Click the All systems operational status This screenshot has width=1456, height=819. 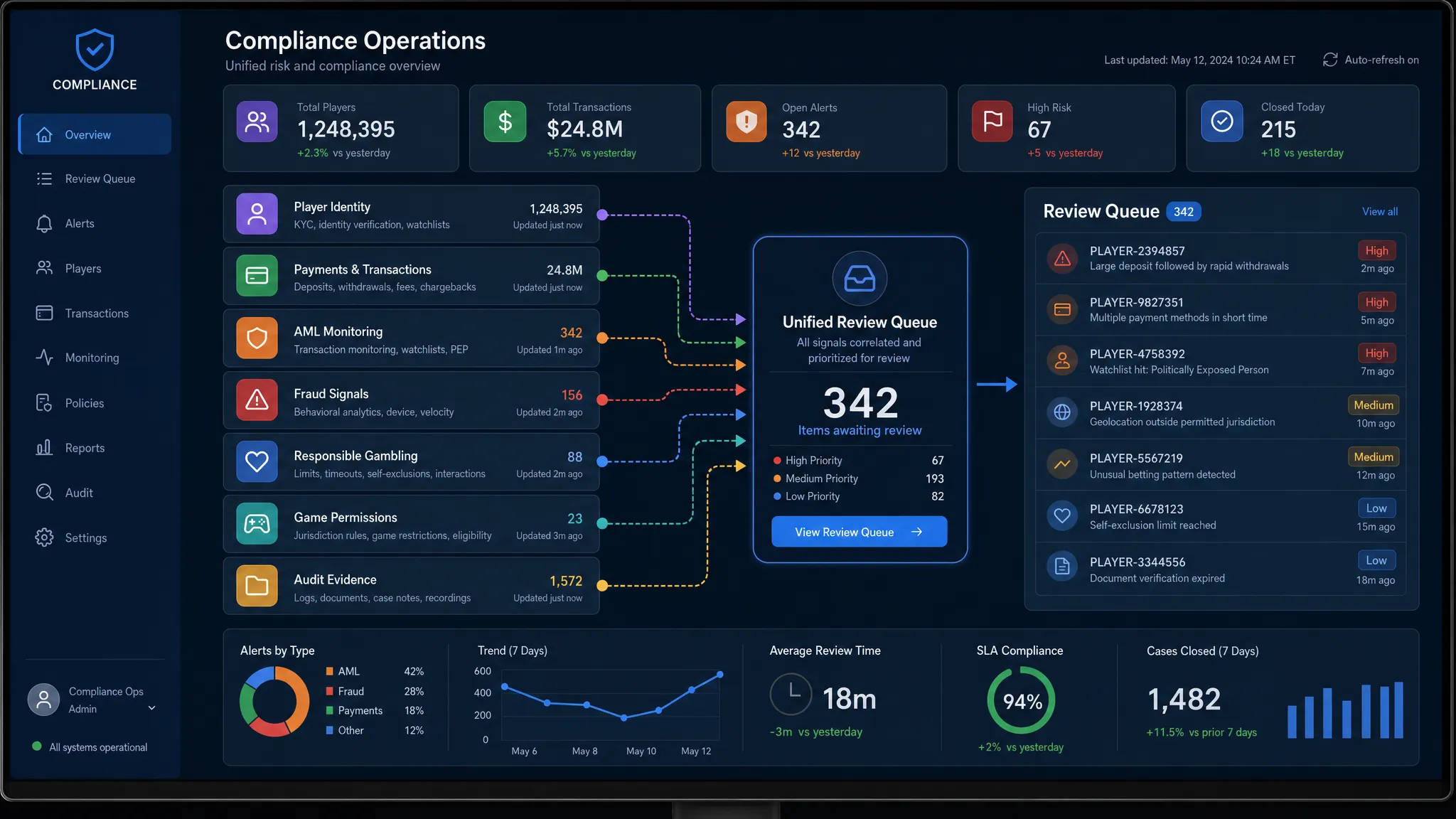tap(90, 747)
